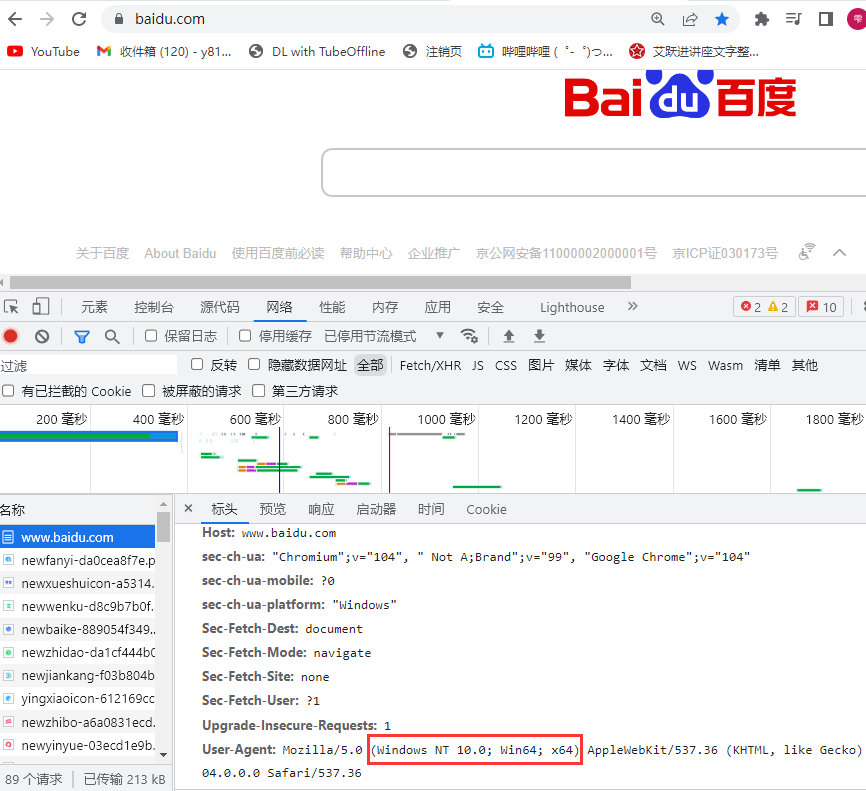The width and height of the screenshot is (866, 791).
Task: Open the network conditions Wi-Fi icon
Action: (468, 336)
